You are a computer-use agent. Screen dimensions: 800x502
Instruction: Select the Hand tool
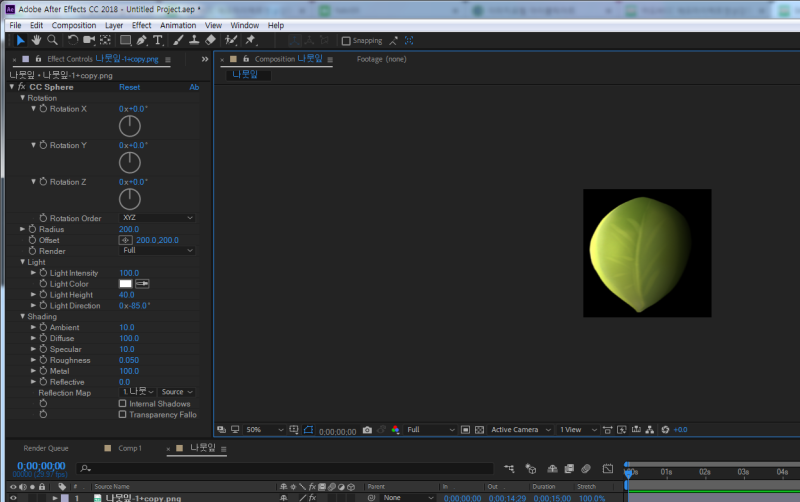tap(36, 40)
